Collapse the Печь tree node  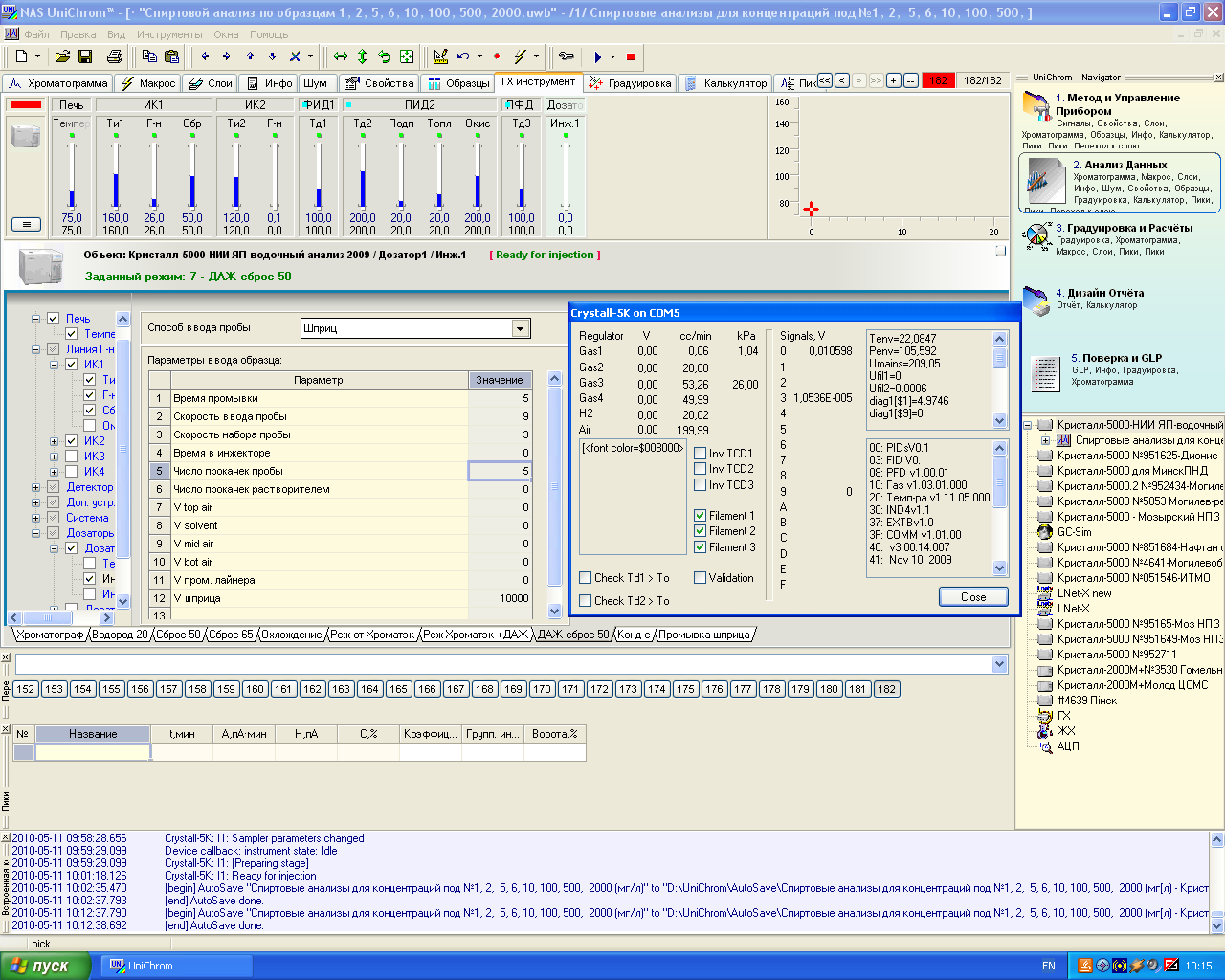click(x=36, y=319)
